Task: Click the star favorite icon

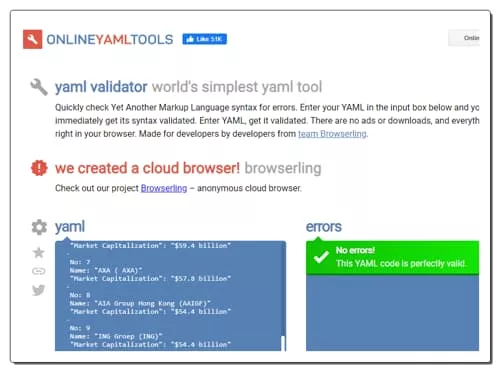Action: 39,252
